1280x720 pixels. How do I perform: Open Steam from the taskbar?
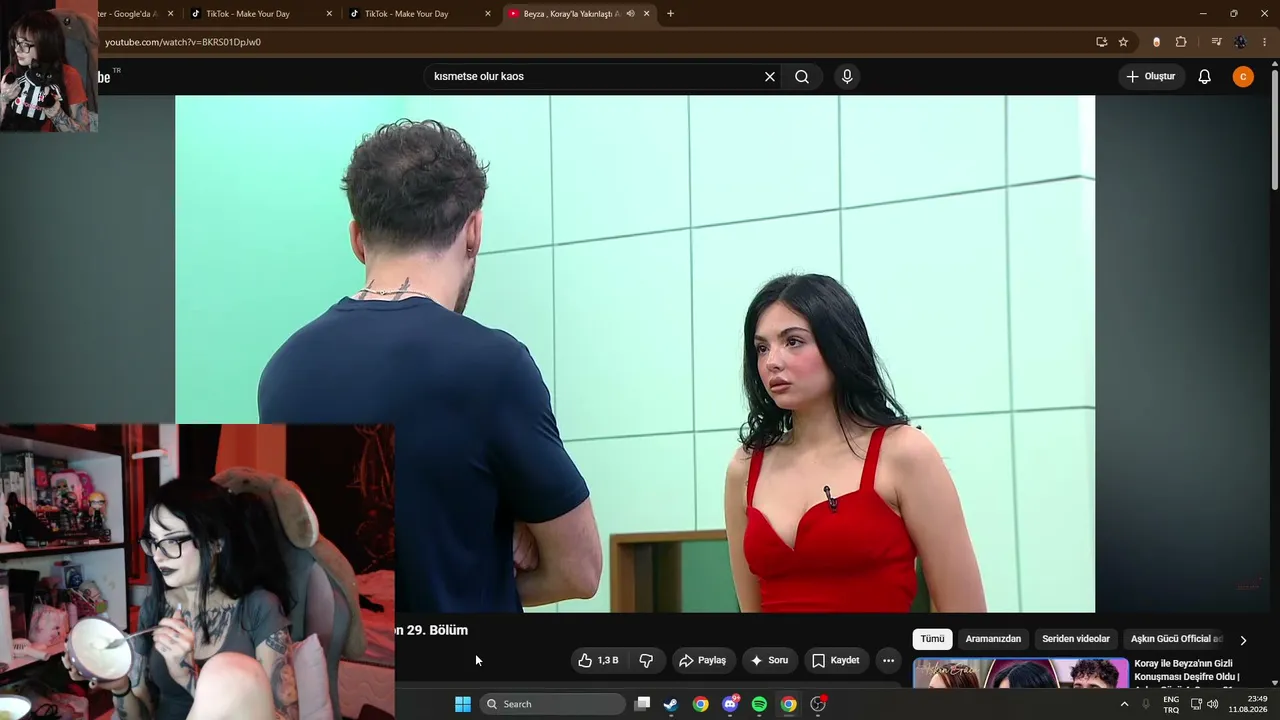(x=671, y=704)
